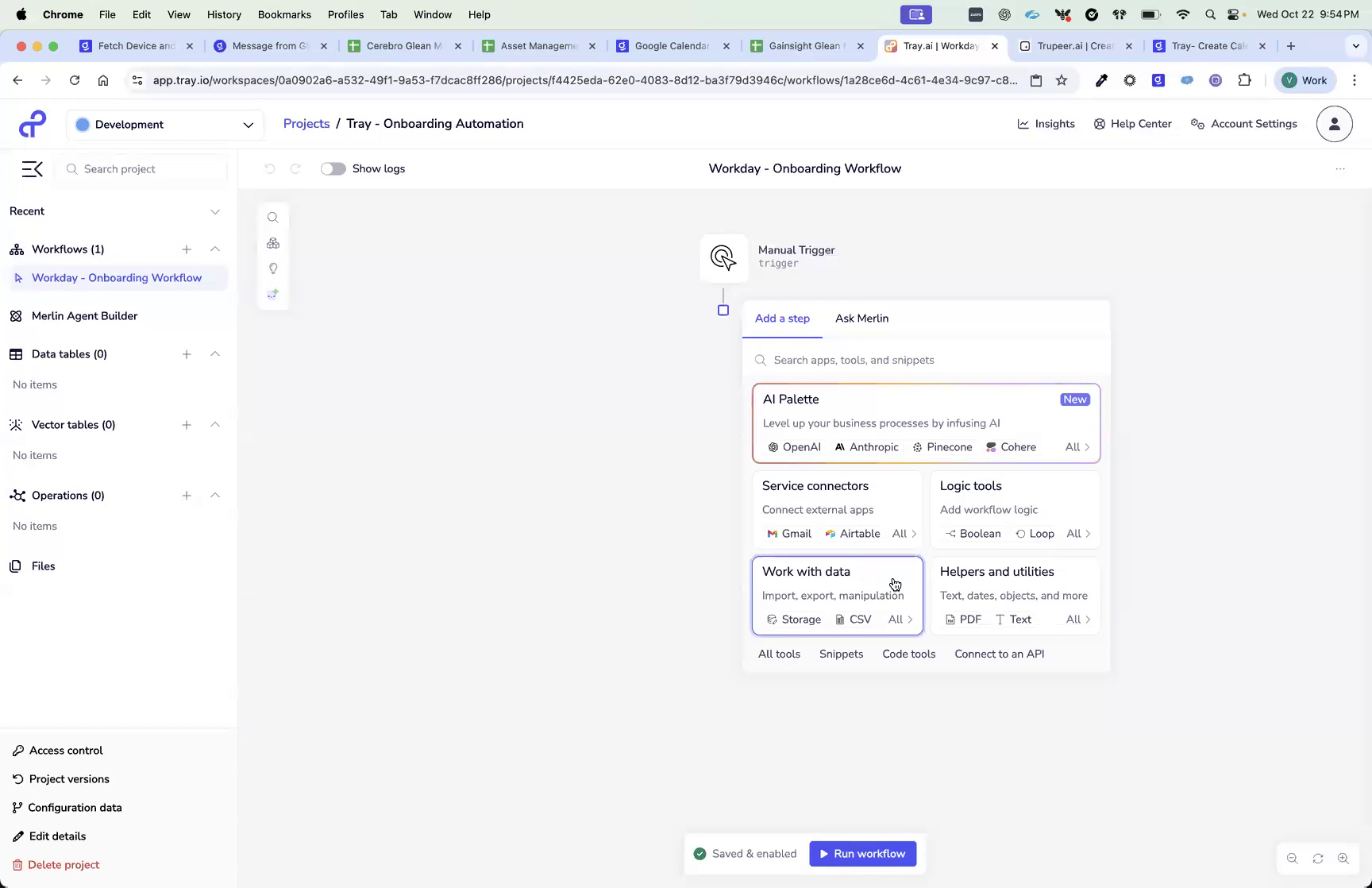Zoom in on the workflow canvas
The image size is (1372, 888).
tap(1344, 858)
